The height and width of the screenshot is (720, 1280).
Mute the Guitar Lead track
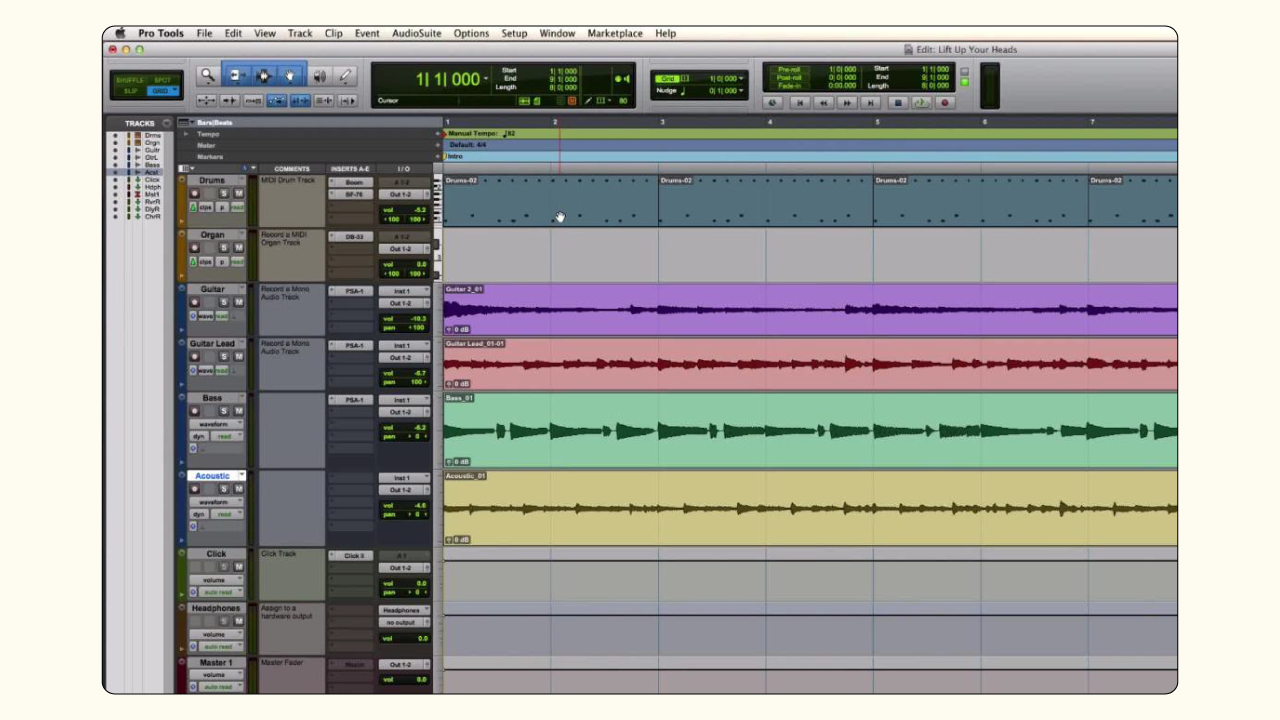click(239, 356)
